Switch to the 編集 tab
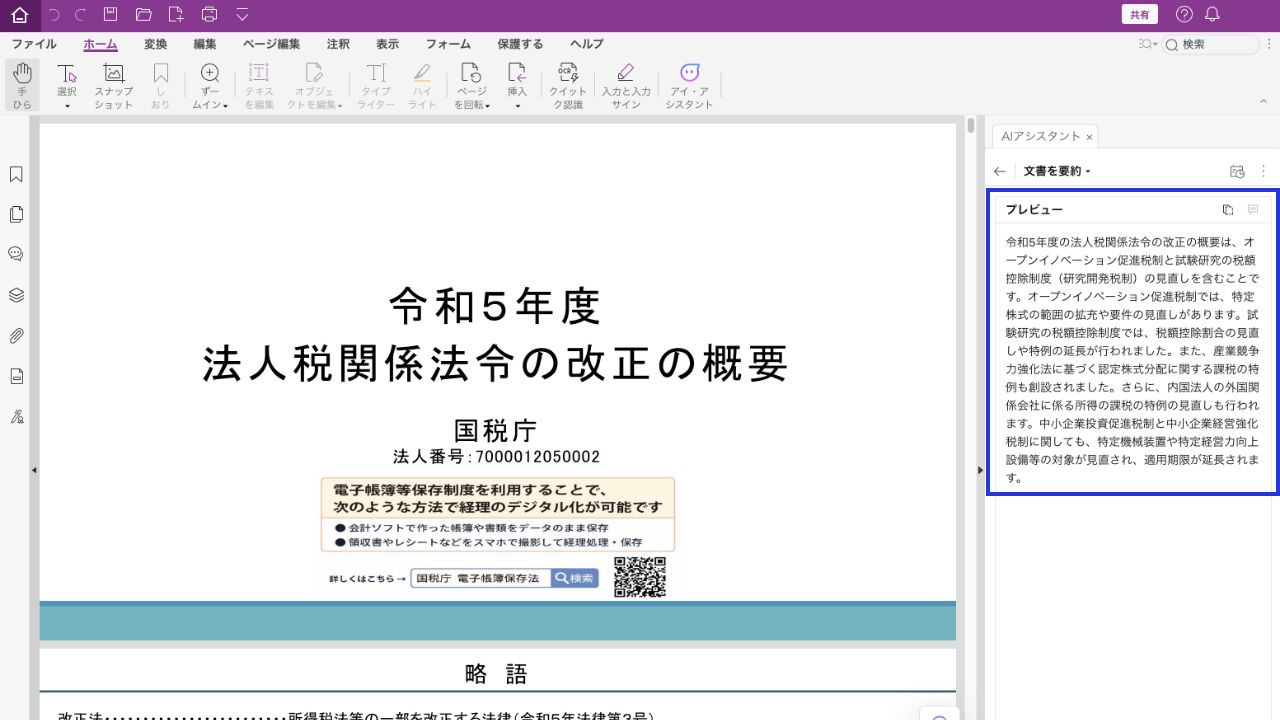 [205, 44]
